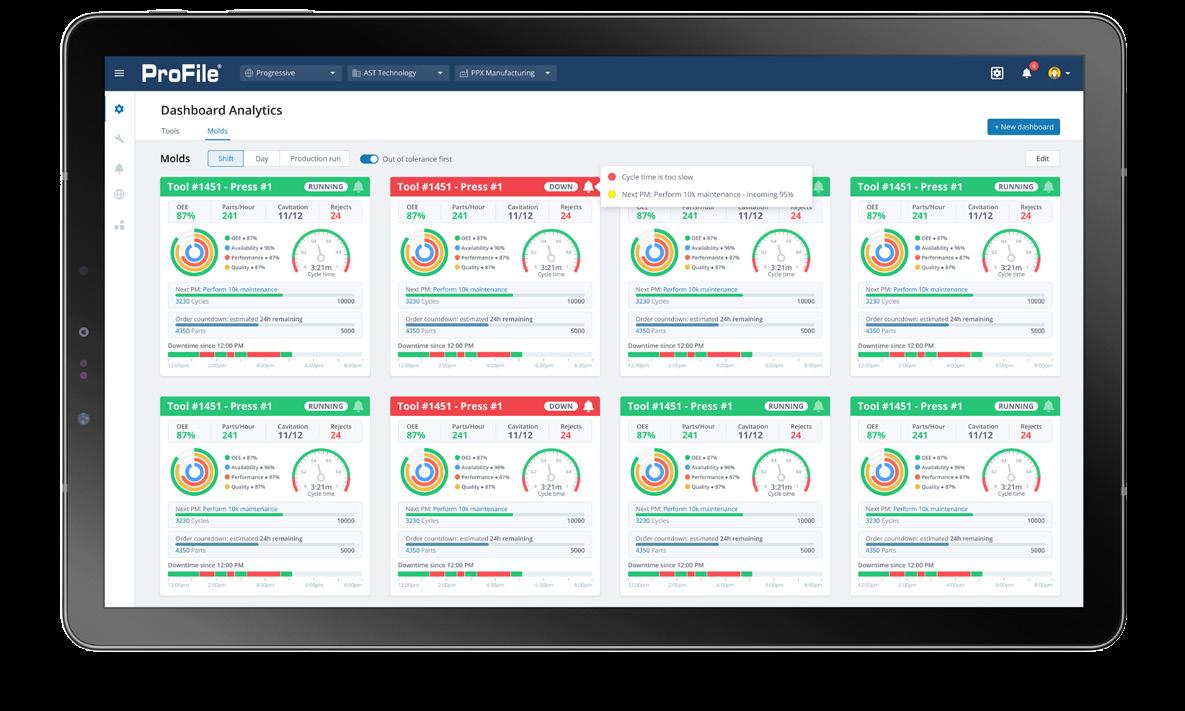
Task: Open the PPX Manufacturing dropdown
Action: [506, 73]
